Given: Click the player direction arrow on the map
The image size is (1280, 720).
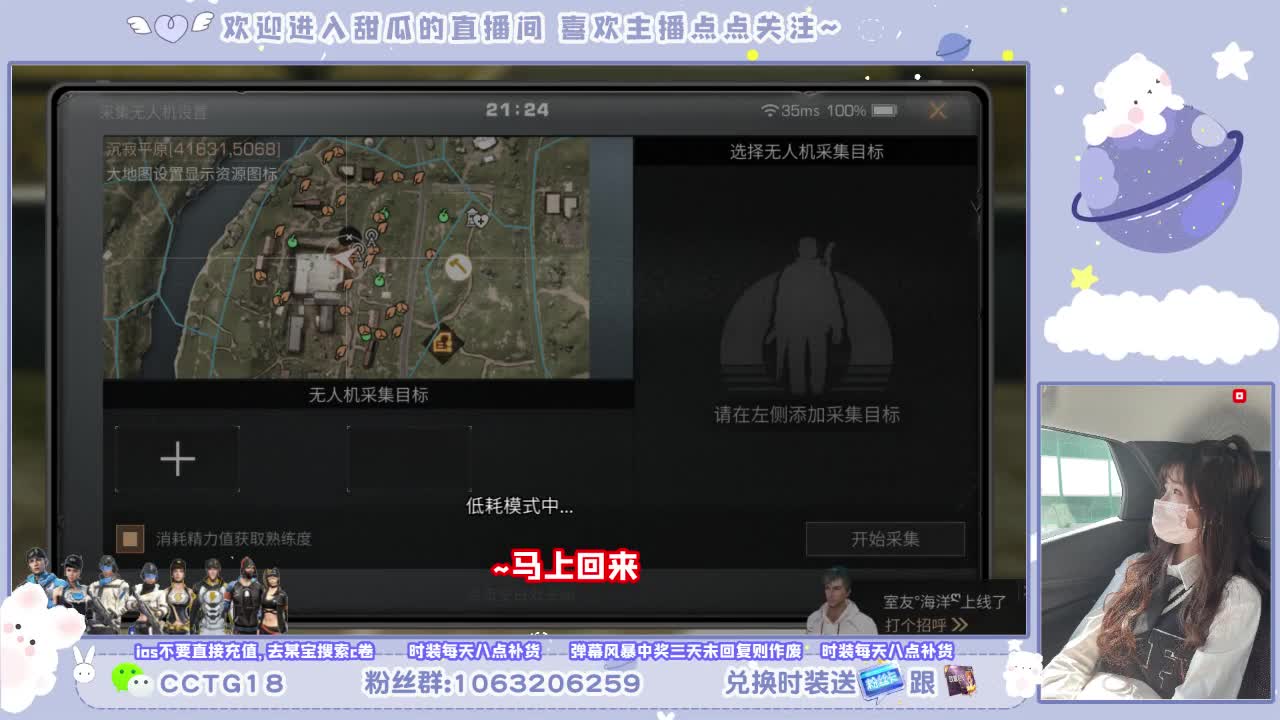Looking at the screenshot, I should coord(347,258).
